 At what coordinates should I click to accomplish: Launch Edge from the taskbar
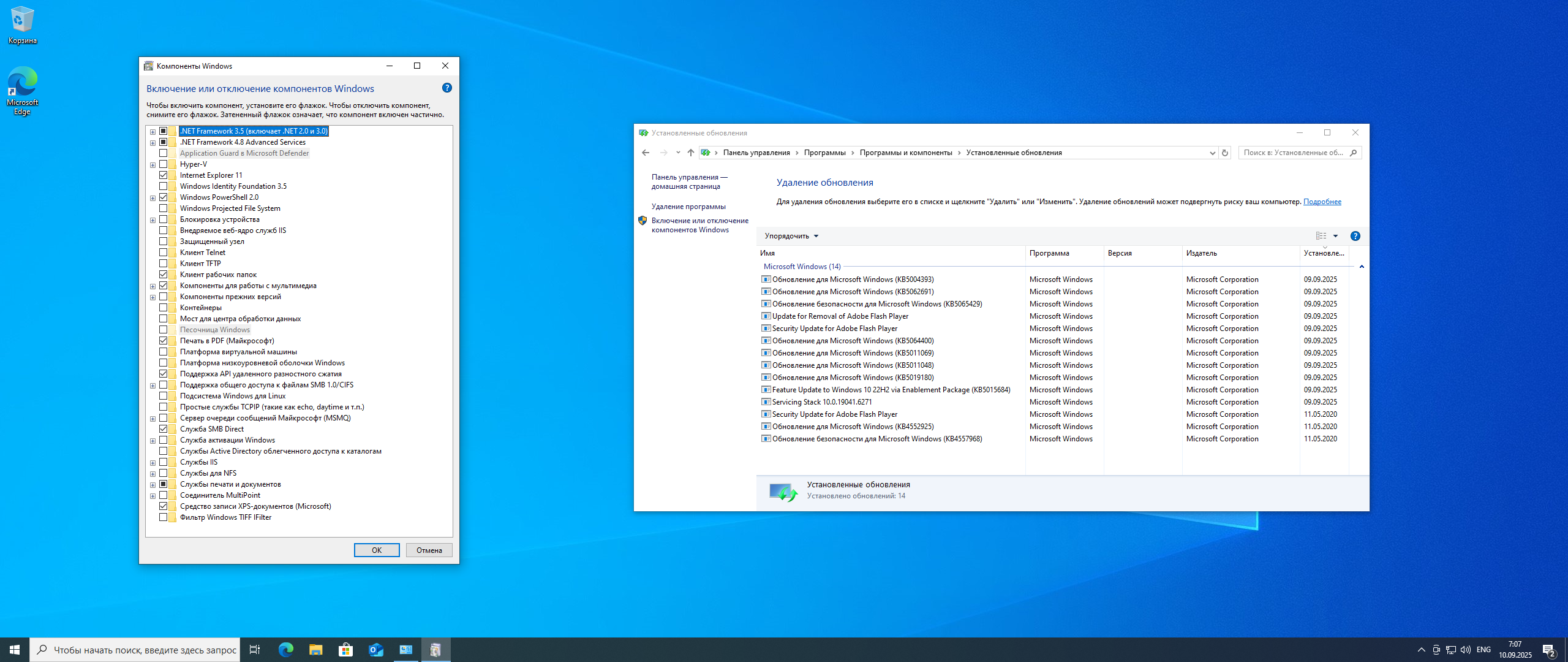(286, 650)
